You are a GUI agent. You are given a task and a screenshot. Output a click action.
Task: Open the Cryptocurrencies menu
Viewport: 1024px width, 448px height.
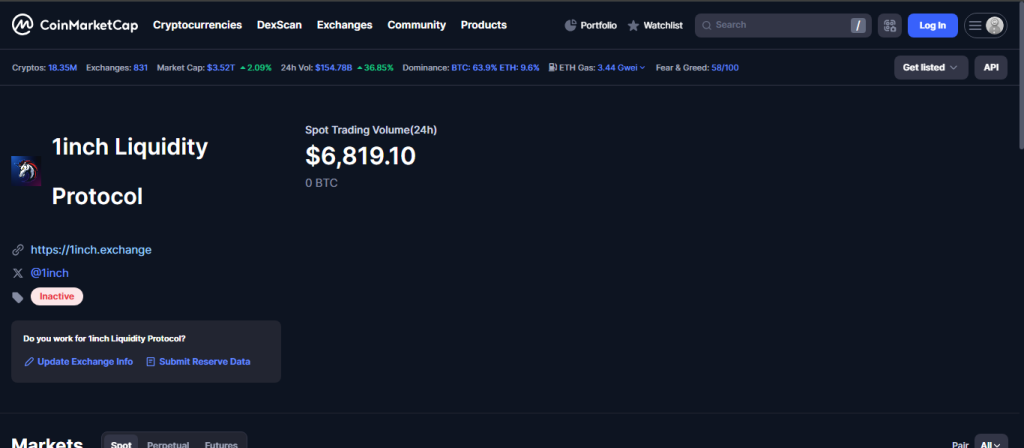197,25
